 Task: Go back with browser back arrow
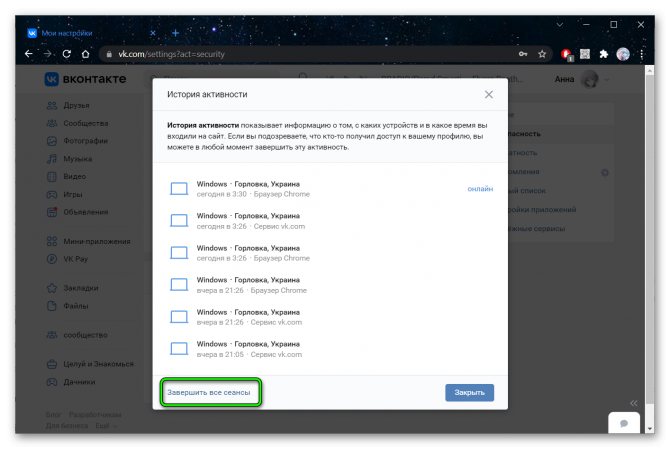pyautogui.click(x=29, y=54)
